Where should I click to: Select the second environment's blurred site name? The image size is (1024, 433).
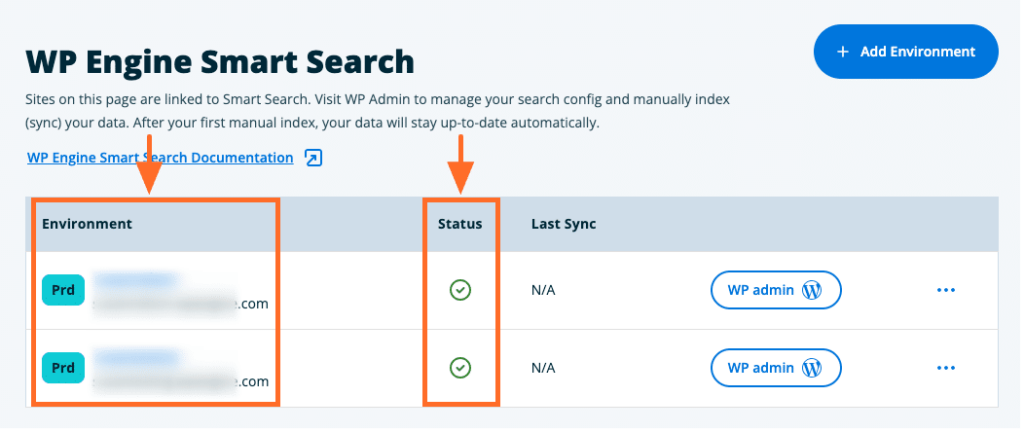pos(136,356)
